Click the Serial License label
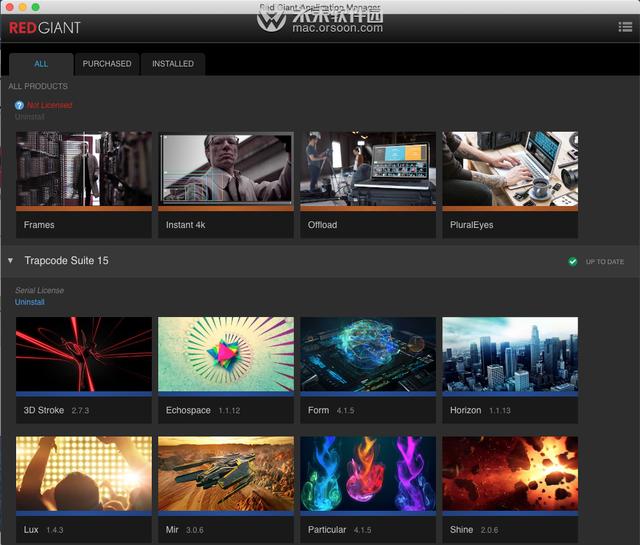 pyautogui.click(x=40, y=290)
